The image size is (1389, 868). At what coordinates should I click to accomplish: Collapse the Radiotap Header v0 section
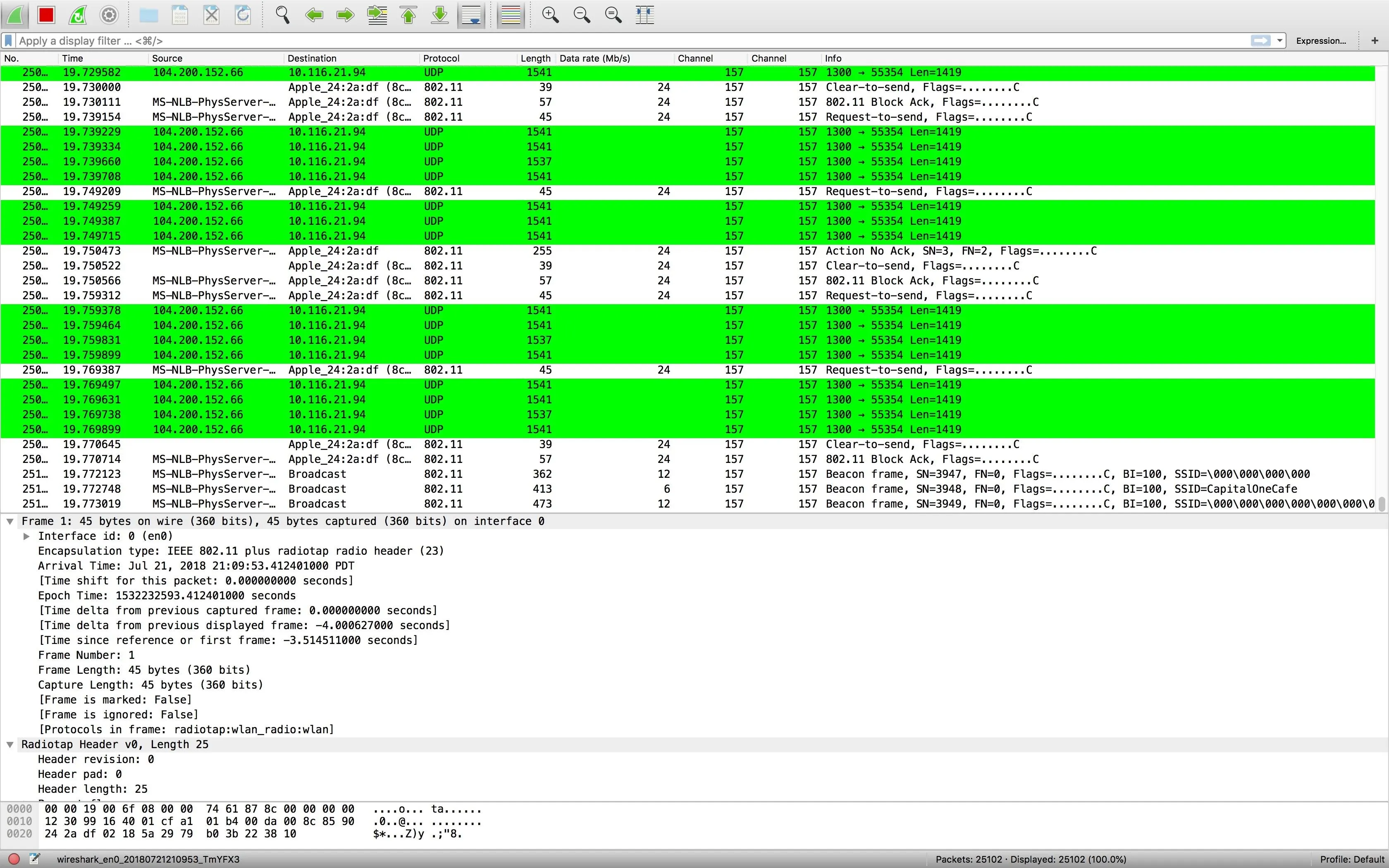(x=10, y=744)
